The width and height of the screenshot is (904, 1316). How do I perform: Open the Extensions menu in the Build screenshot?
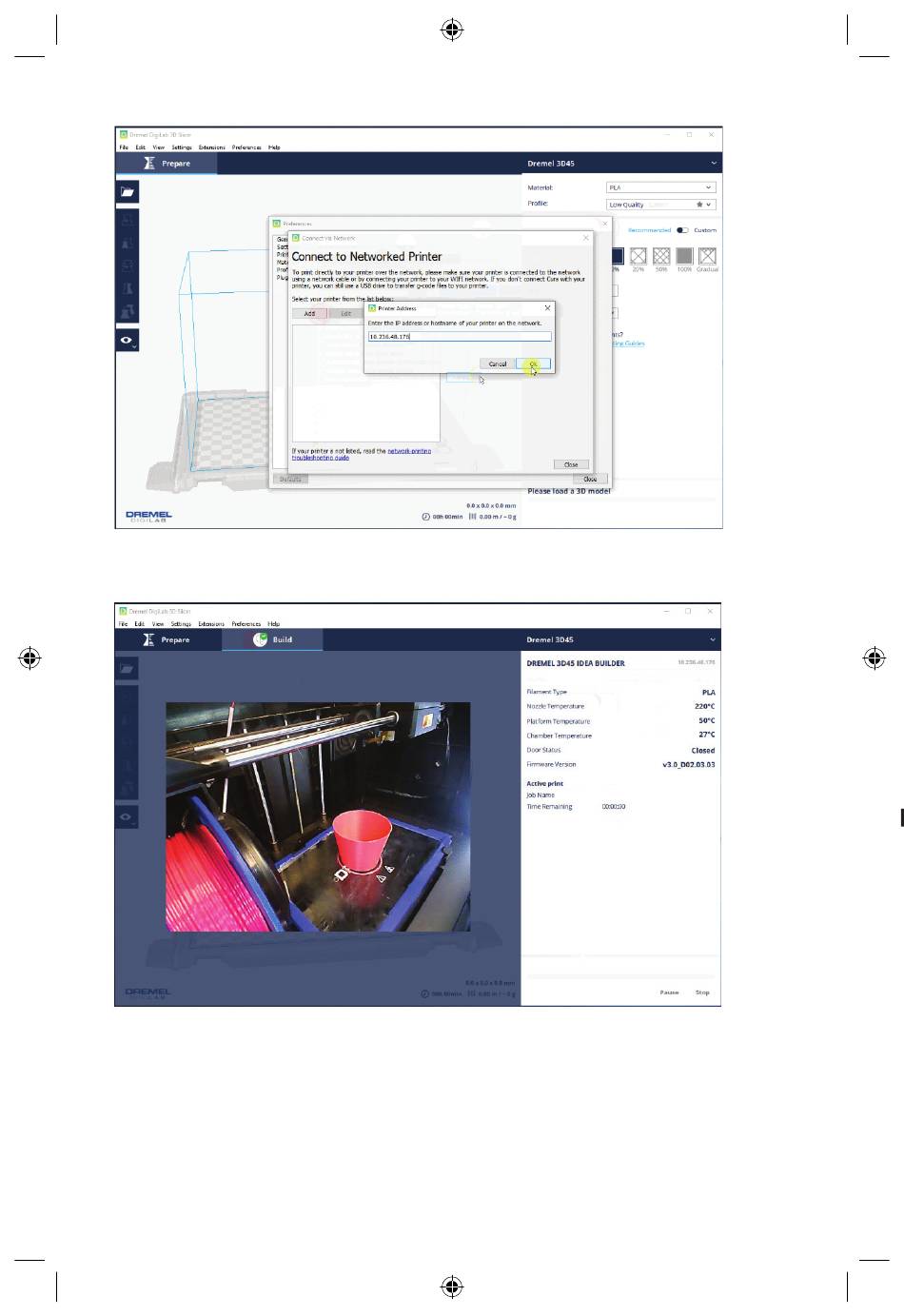pyautogui.click(x=211, y=624)
